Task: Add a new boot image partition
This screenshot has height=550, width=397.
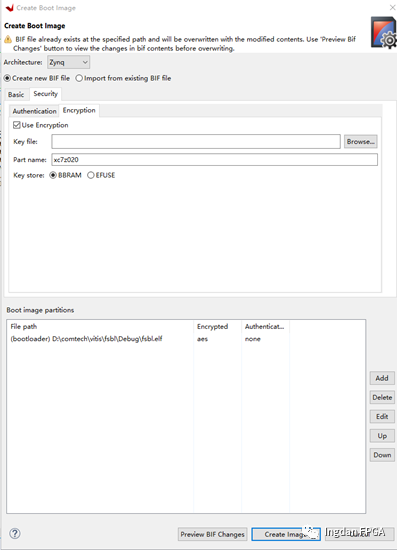Action: point(382,378)
